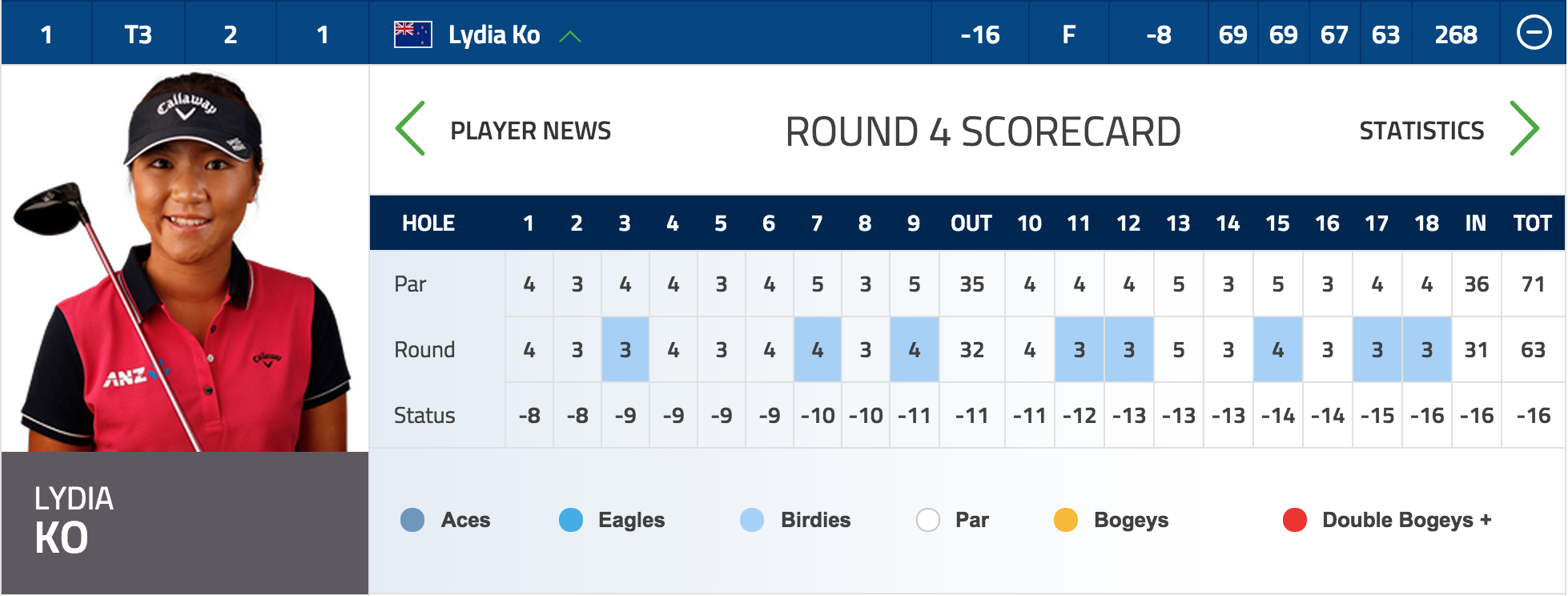This screenshot has width=1568, height=596.
Task: Click the New Zealand flag icon
Action: click(412, 34)
